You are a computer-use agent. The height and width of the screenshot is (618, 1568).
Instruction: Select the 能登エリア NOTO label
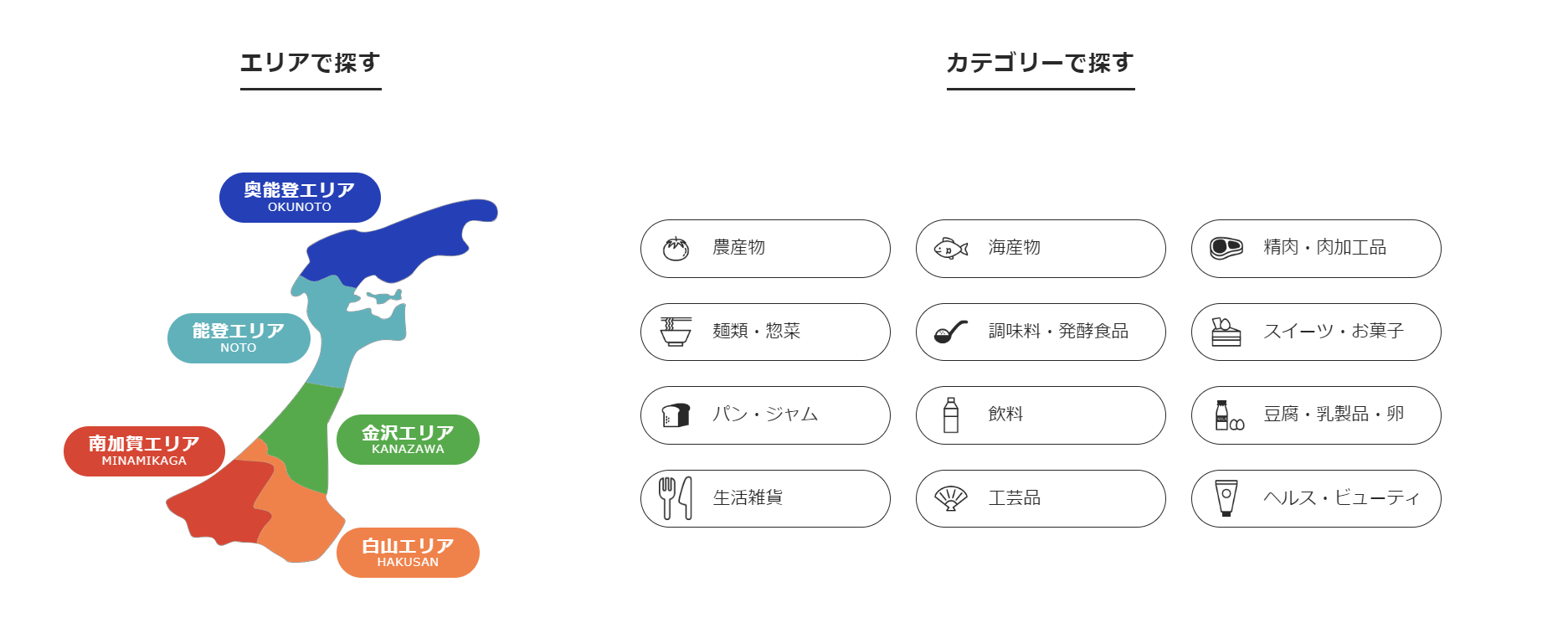tap(239, 338)
